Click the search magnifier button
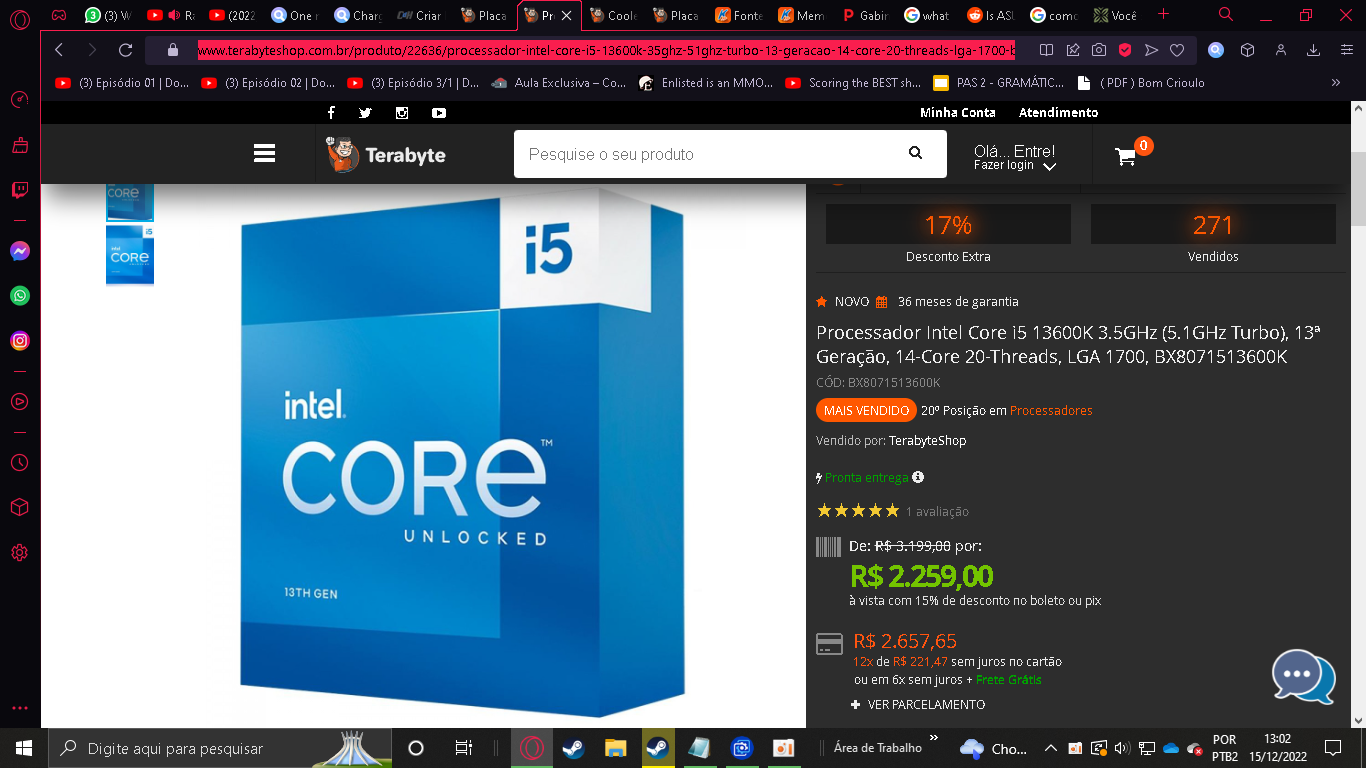This screenshot has height=768, width=1366. pyautogui.click(x=915, y=153)
